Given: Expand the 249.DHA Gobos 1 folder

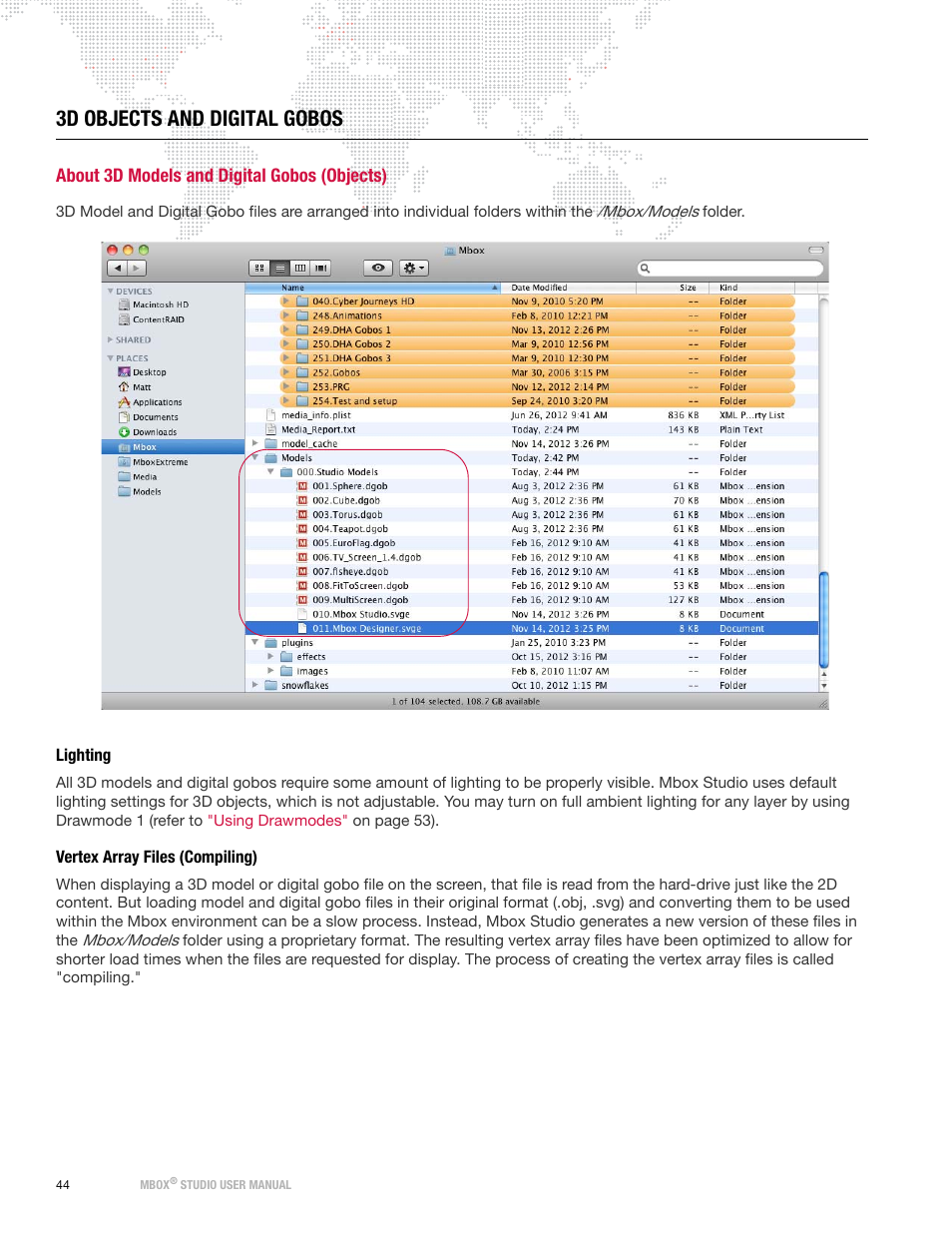Looking at the screenshot, I should click(x=285, y=329).
